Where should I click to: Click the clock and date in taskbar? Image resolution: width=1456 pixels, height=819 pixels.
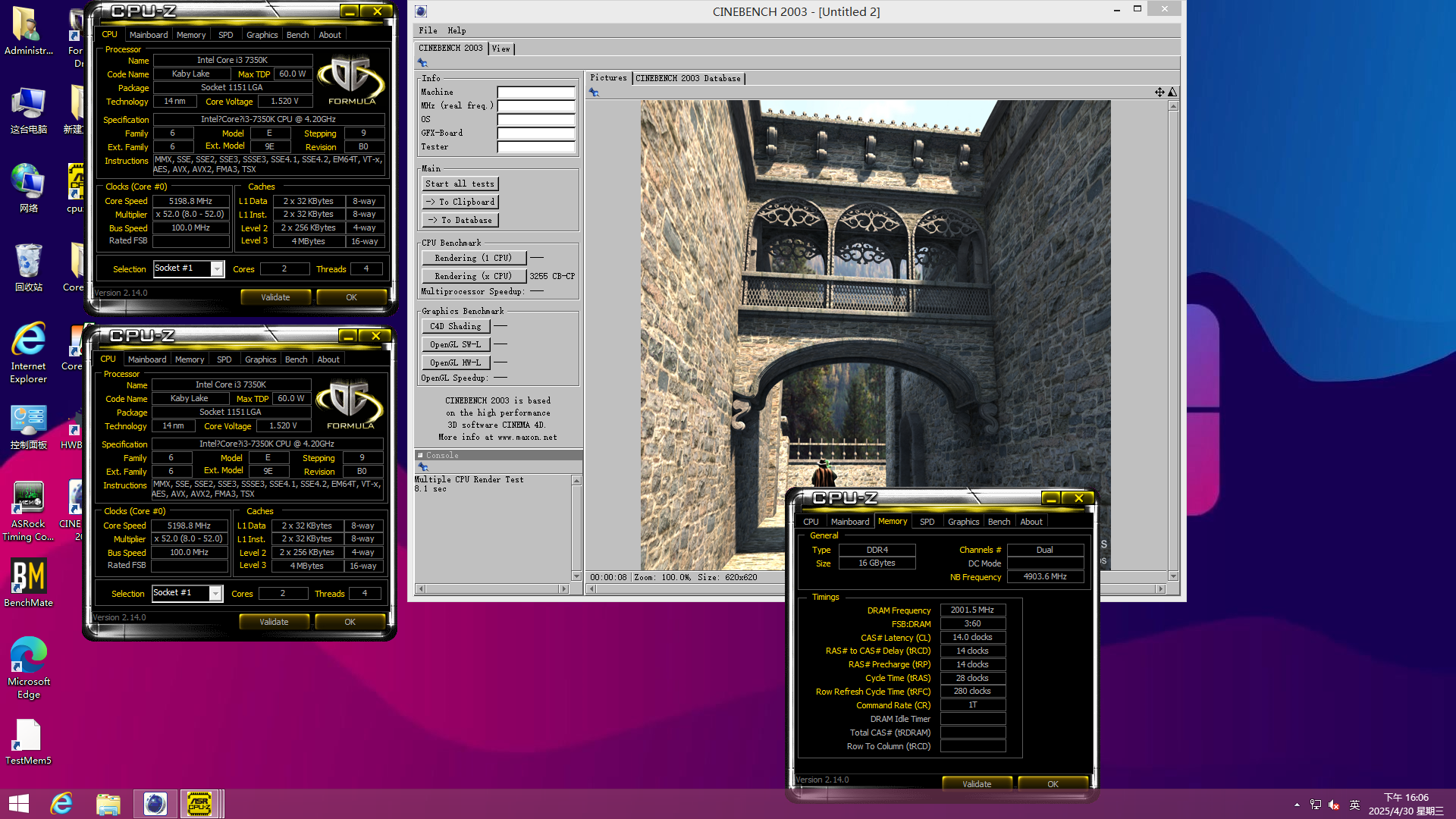tap(1406, 804)
